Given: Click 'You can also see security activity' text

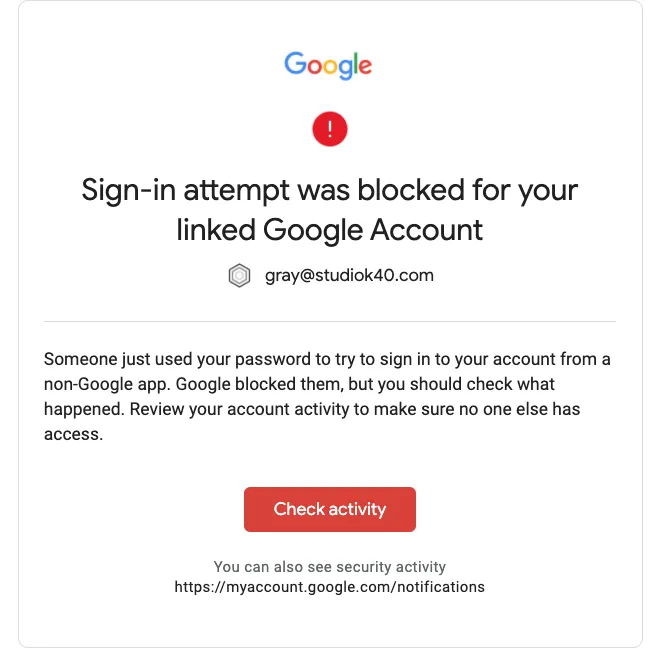Looking at the screenshot, I should pyautogui.click(x=330, y=567).
